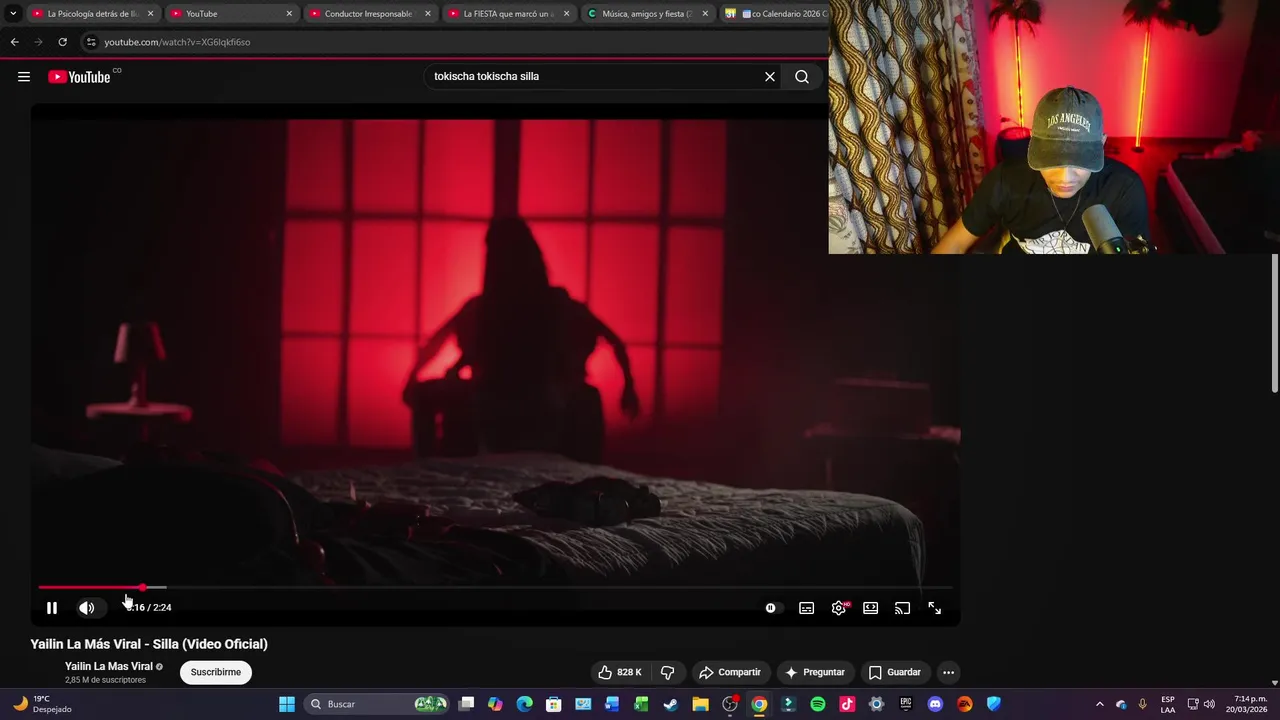Open Microsoft Store from taskbar
The height and width of the screenshot is (720, 1280).
click(x=553, y=704)
